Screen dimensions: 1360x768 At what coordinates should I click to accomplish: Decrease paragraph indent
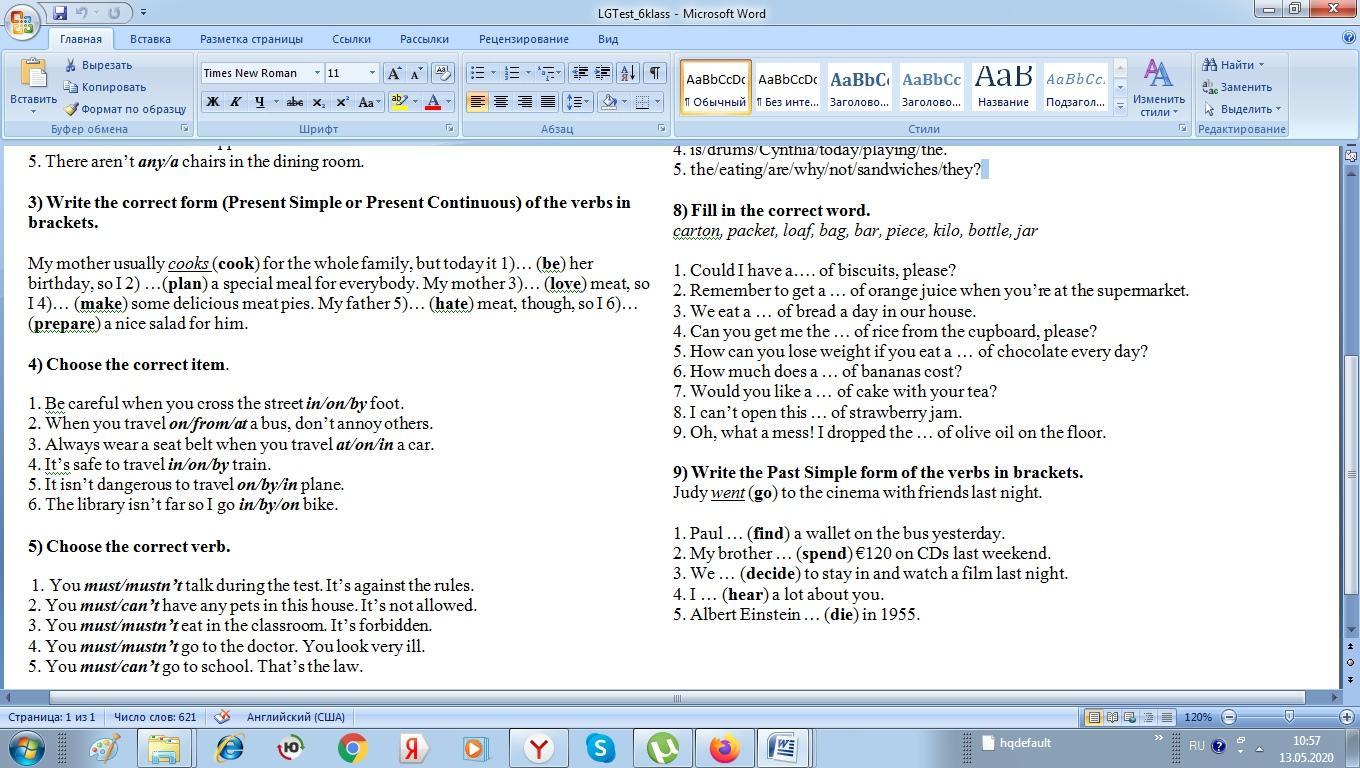(580, 73)
